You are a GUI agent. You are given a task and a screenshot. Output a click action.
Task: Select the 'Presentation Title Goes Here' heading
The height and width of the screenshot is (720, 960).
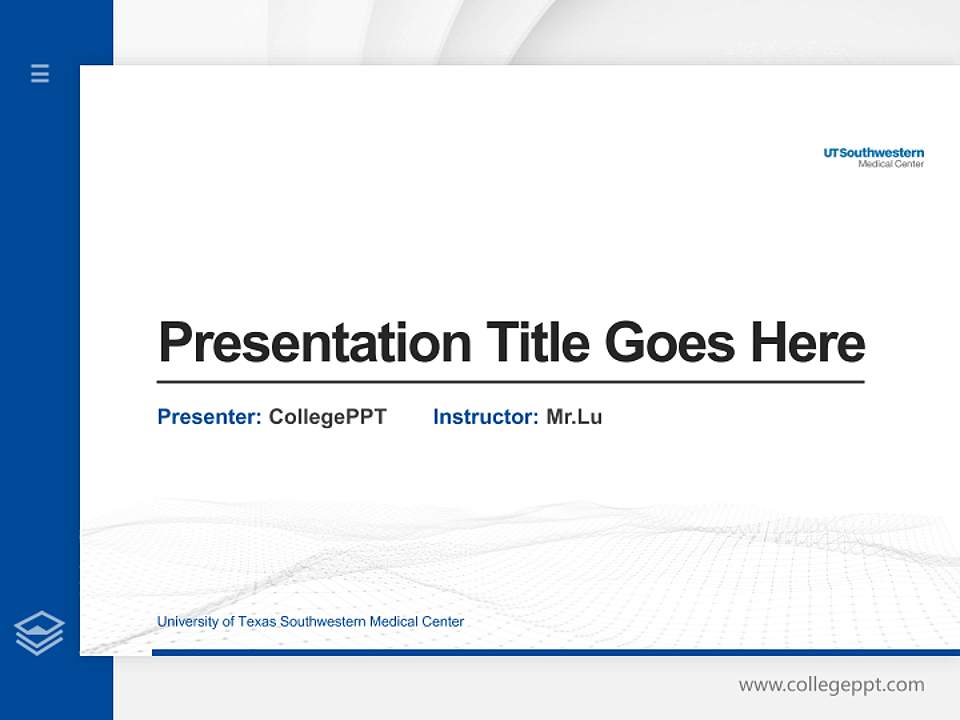511,342
